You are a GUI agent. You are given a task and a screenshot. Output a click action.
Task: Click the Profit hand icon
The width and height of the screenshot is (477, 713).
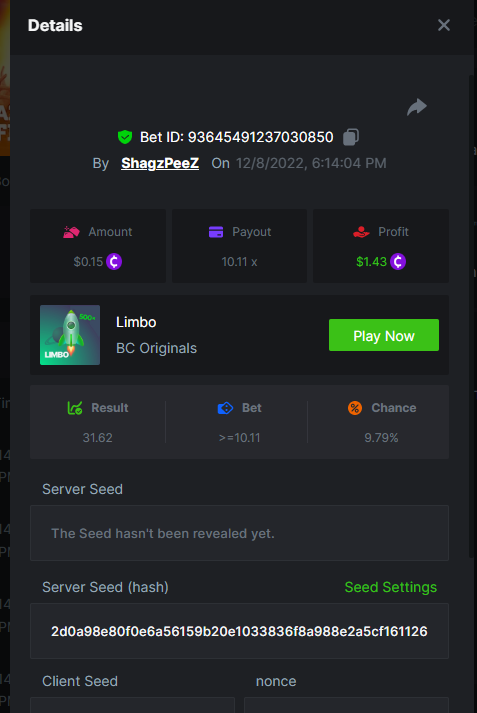pos(362,232)
